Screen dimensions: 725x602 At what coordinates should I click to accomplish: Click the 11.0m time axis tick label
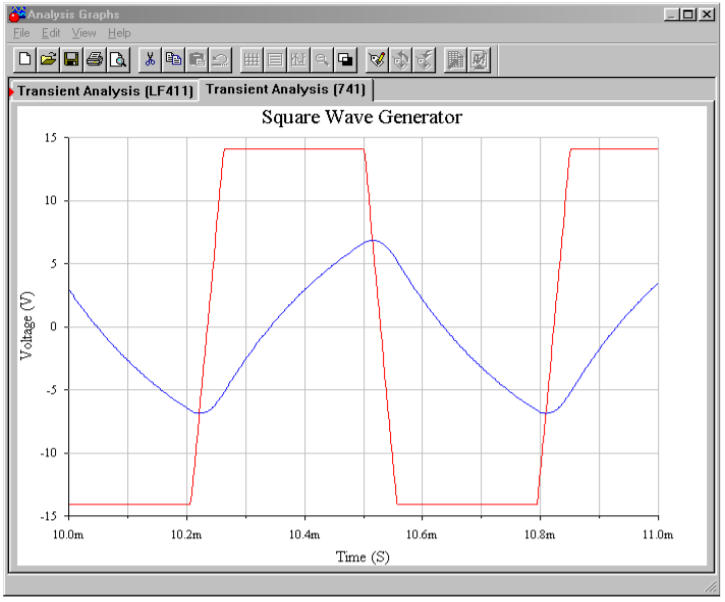(658, 535)
